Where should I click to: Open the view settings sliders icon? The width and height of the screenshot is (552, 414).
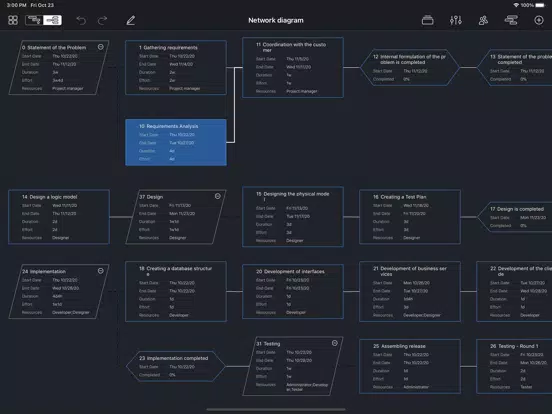coord(456,20)
